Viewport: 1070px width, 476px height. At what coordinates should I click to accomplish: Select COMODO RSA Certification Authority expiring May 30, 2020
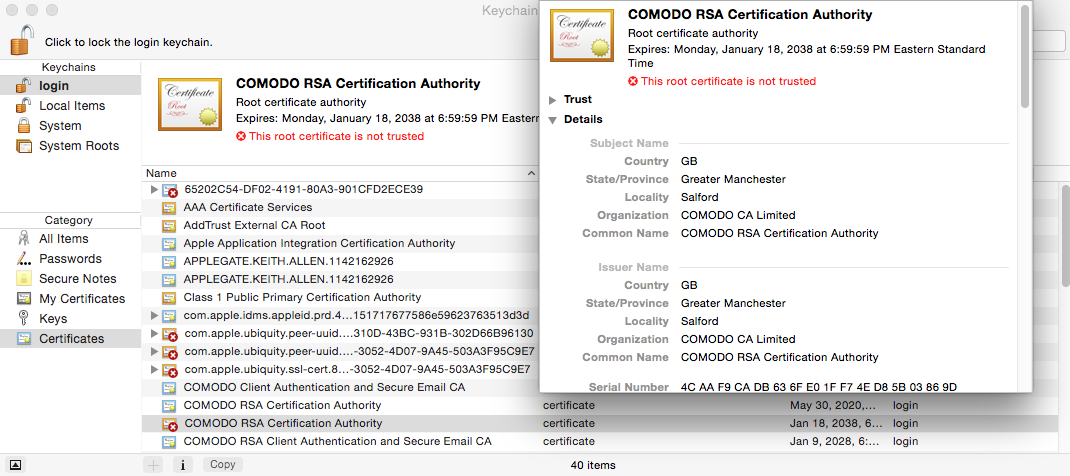click(x=601, y=405)
